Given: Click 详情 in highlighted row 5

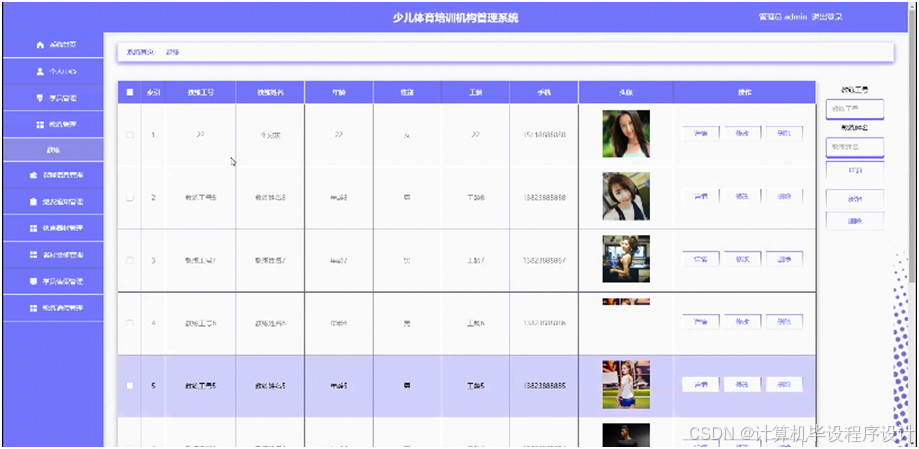Looking at the screenshot, I should pos(700,385).
